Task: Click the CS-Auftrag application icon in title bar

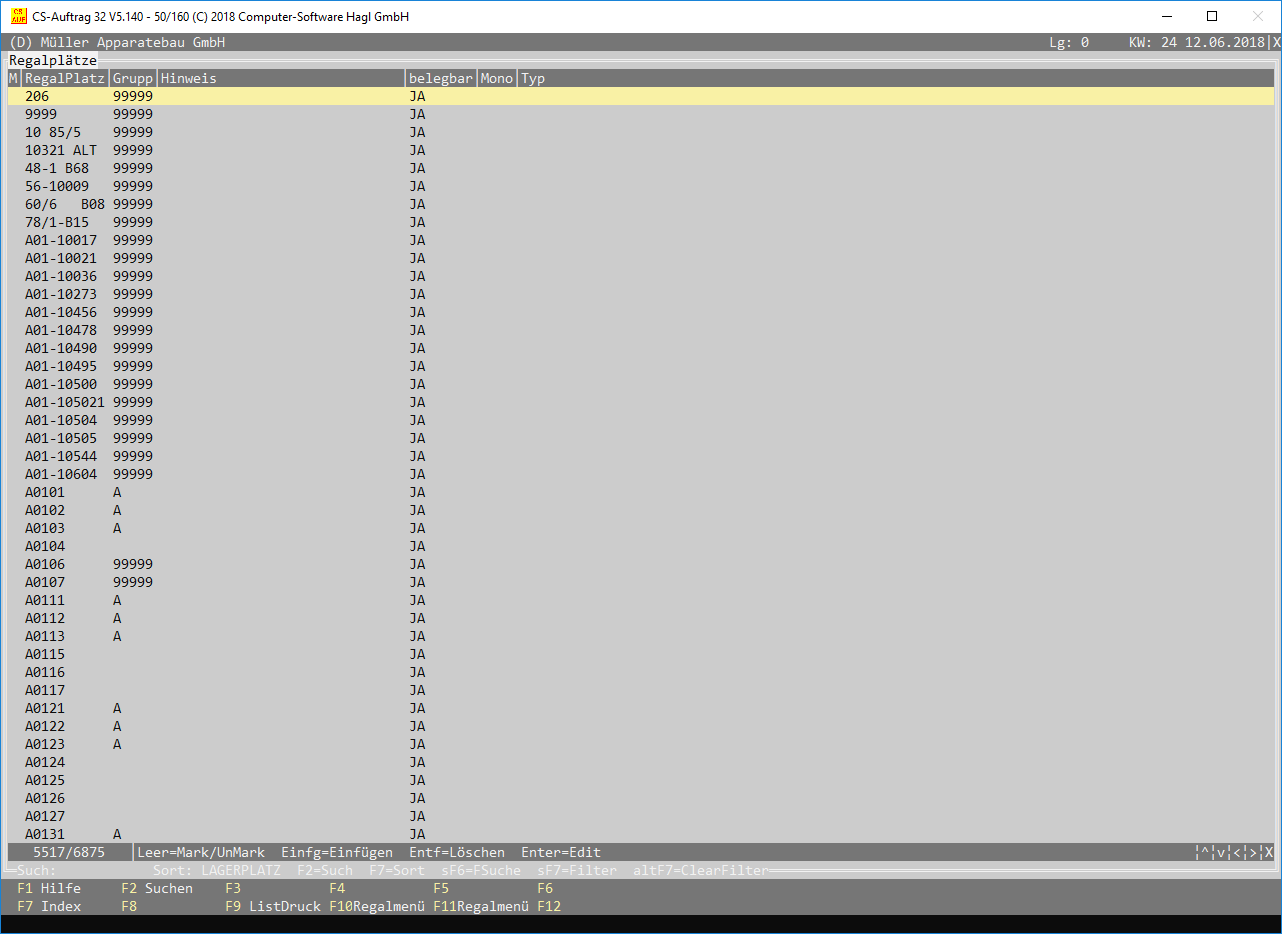Action: (18, 16)
